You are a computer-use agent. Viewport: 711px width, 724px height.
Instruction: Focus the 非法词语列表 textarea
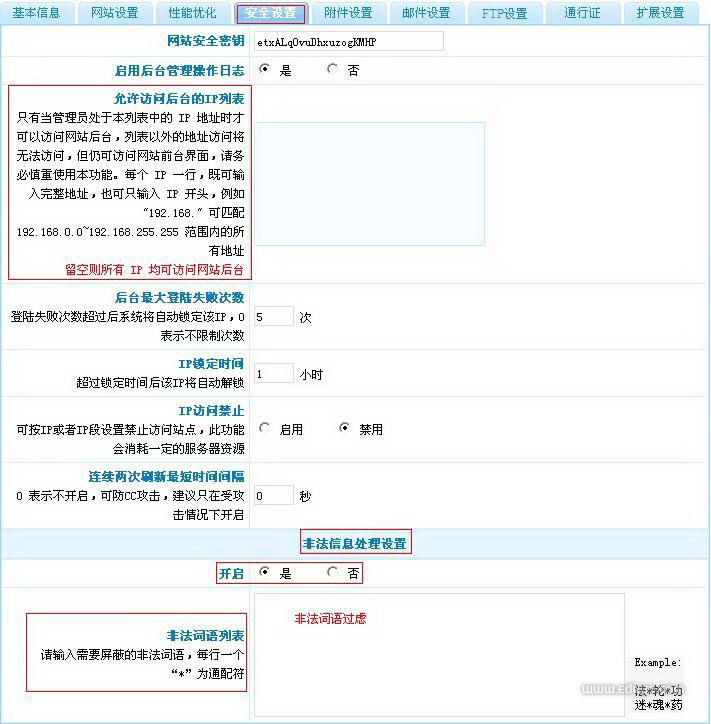pyautogui.click(x=438, y=655)
